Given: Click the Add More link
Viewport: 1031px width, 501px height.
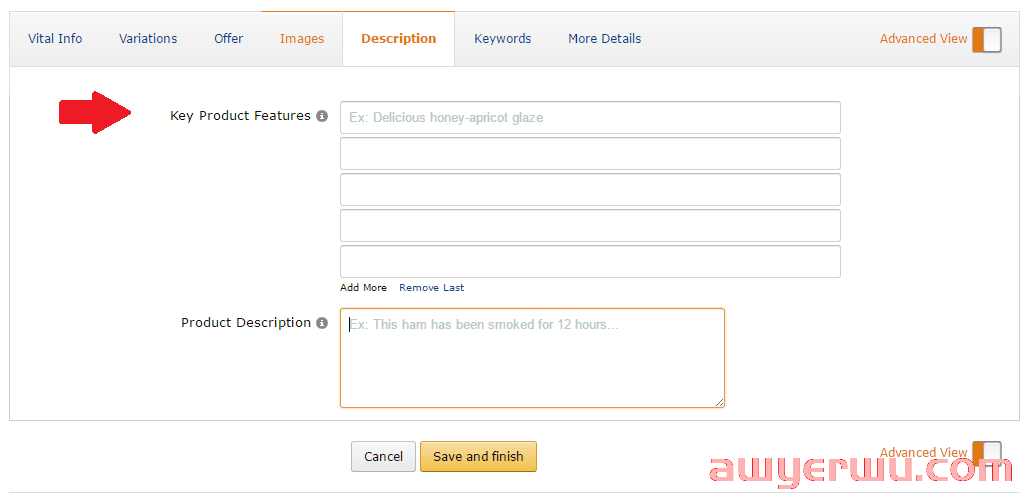Looking at the screenshot, I should point(363,288).
